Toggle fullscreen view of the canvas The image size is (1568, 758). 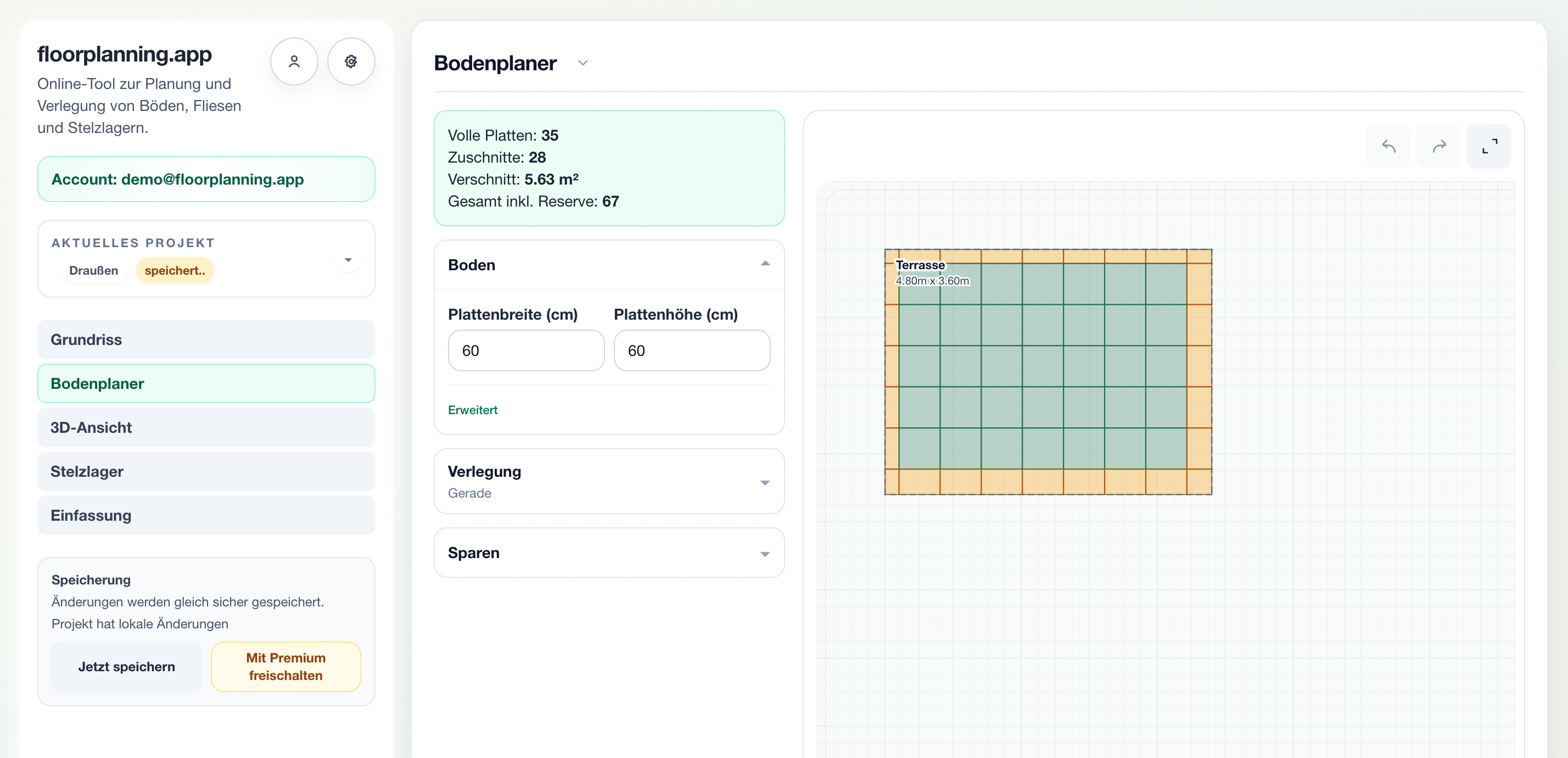[x=1489, y=146]
